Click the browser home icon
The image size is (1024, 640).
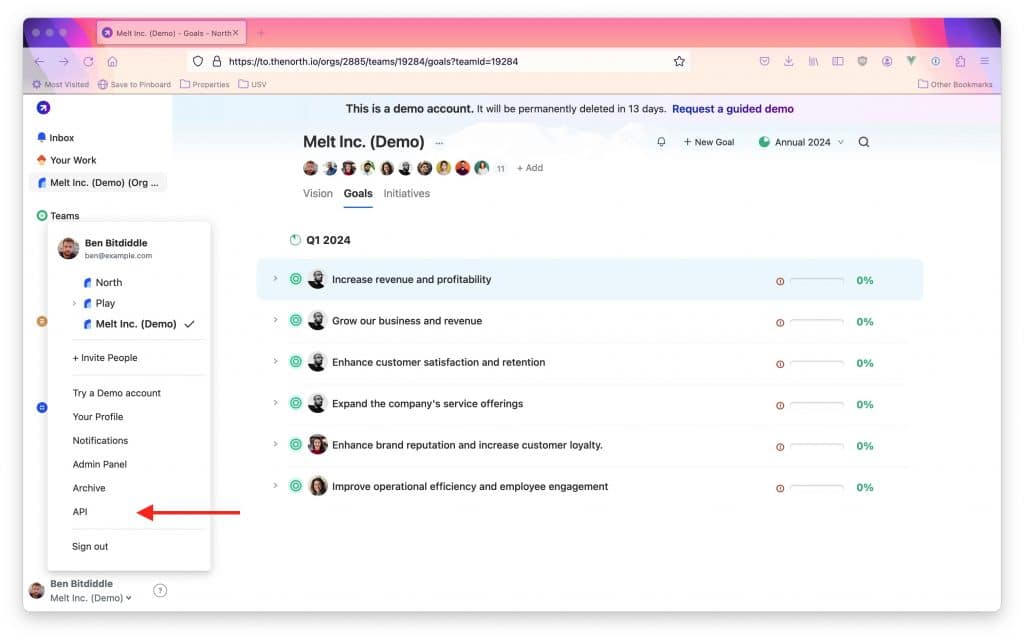(x=113, y=61)
